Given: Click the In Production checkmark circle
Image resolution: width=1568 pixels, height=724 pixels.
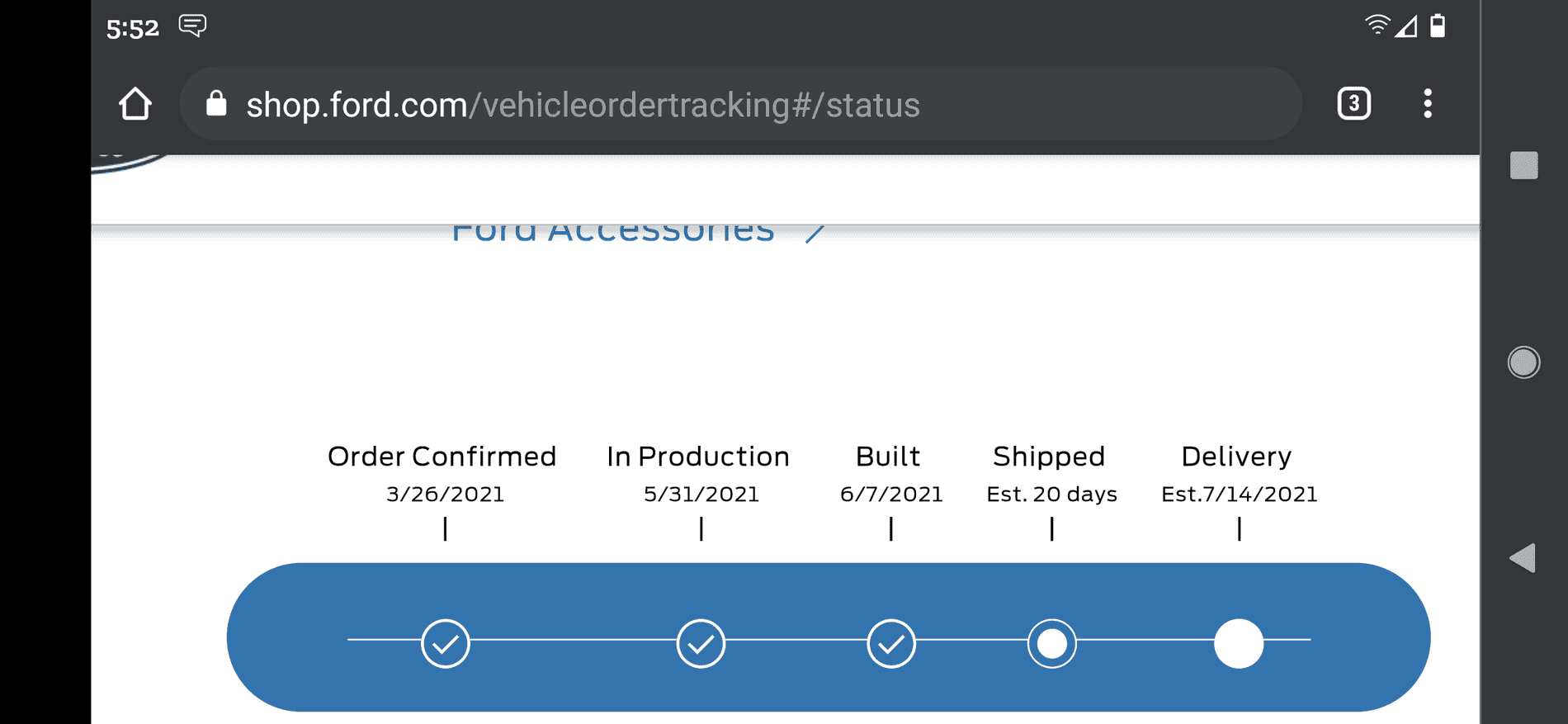Looking at the screenshot, I should click(x=701, y=643).
